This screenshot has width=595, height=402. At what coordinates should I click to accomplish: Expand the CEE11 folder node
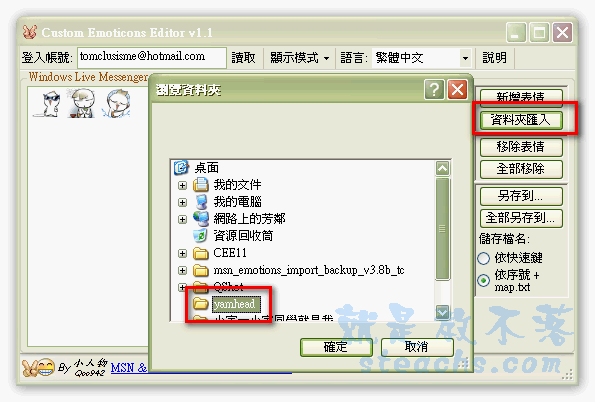[183, 253]
